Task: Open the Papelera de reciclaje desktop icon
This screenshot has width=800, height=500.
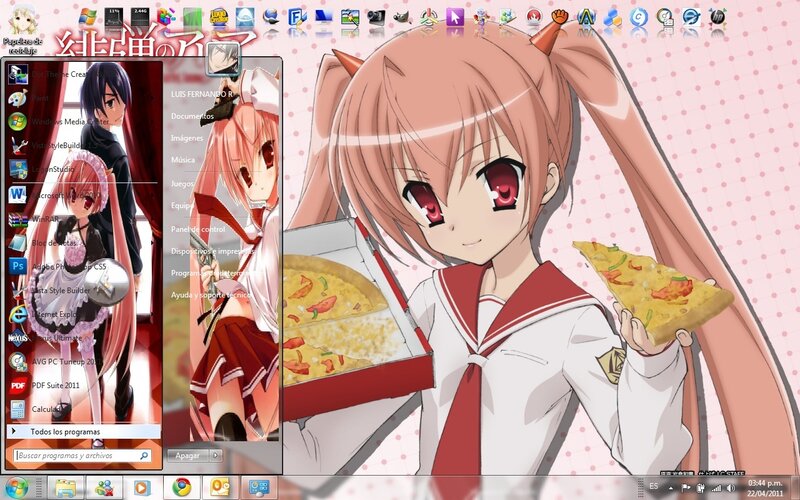Action: click(22, 30)
